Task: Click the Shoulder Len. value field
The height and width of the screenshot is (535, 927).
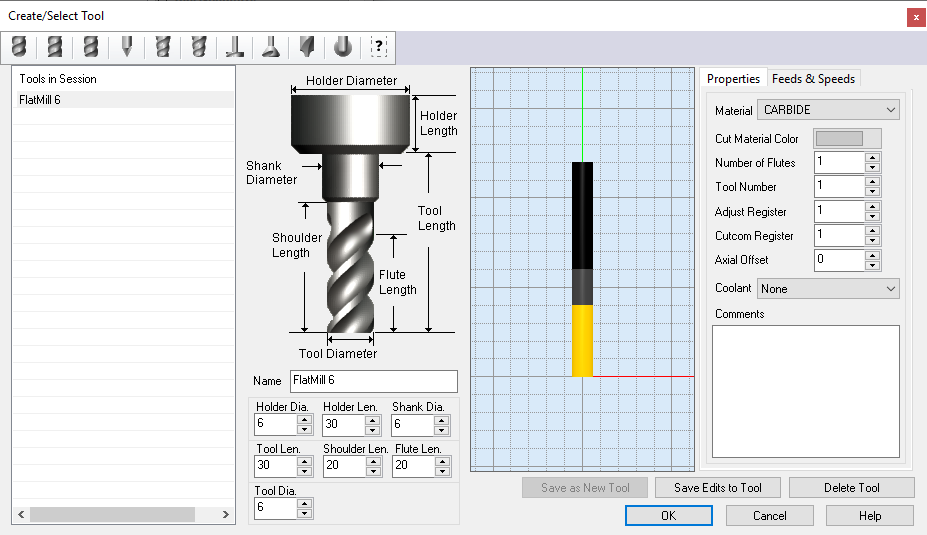Action: (x=344, y=466)
